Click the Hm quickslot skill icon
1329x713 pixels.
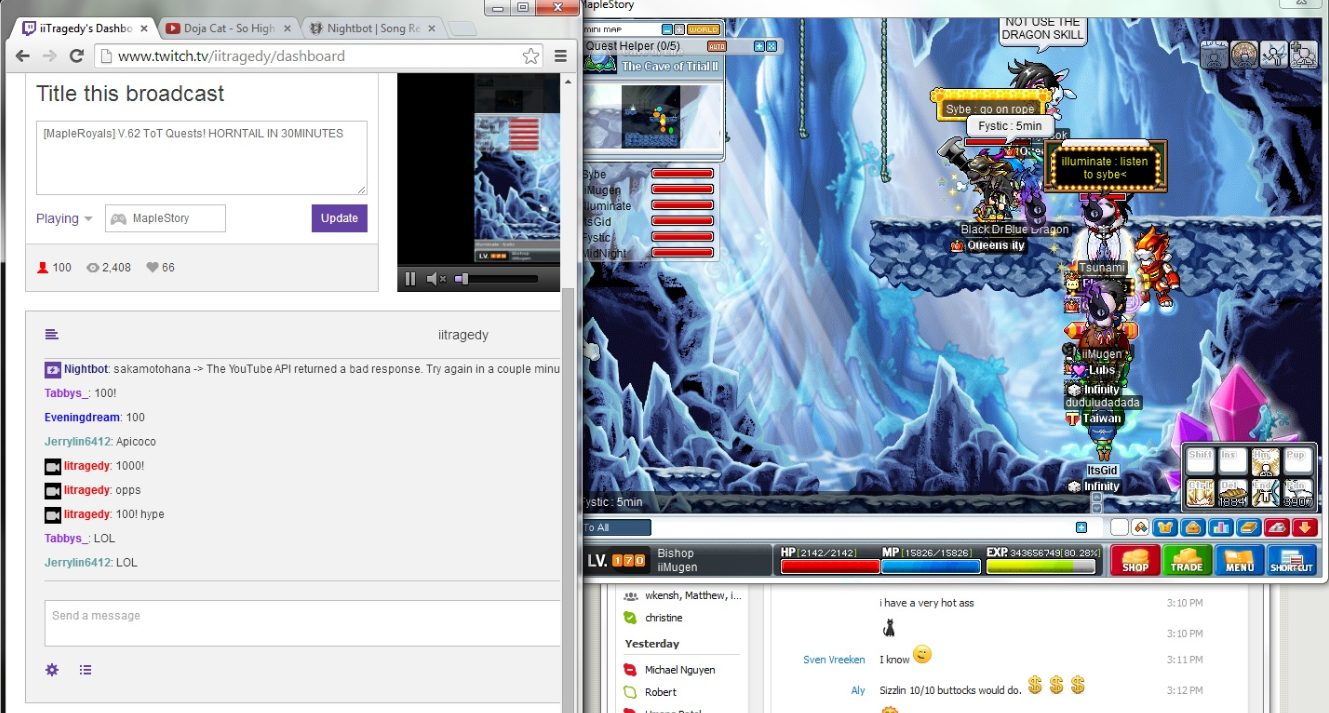coord(1265,462)
